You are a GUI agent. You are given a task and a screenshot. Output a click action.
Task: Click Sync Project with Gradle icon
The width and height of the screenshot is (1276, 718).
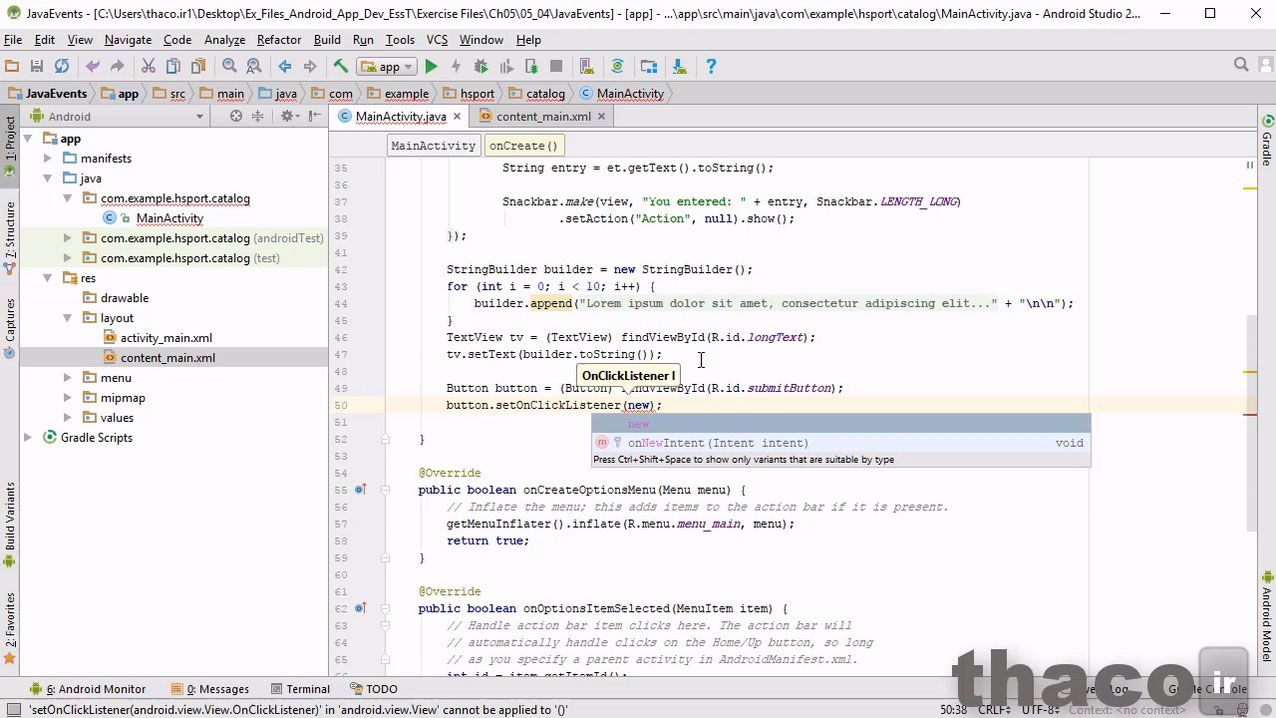point(618,66)
